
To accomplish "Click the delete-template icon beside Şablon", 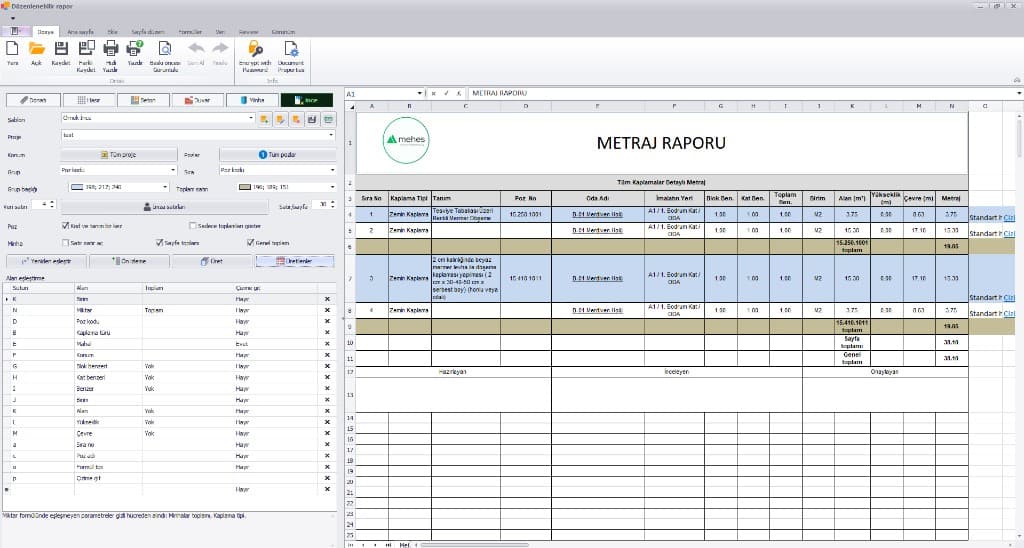I will coord(296,120).
